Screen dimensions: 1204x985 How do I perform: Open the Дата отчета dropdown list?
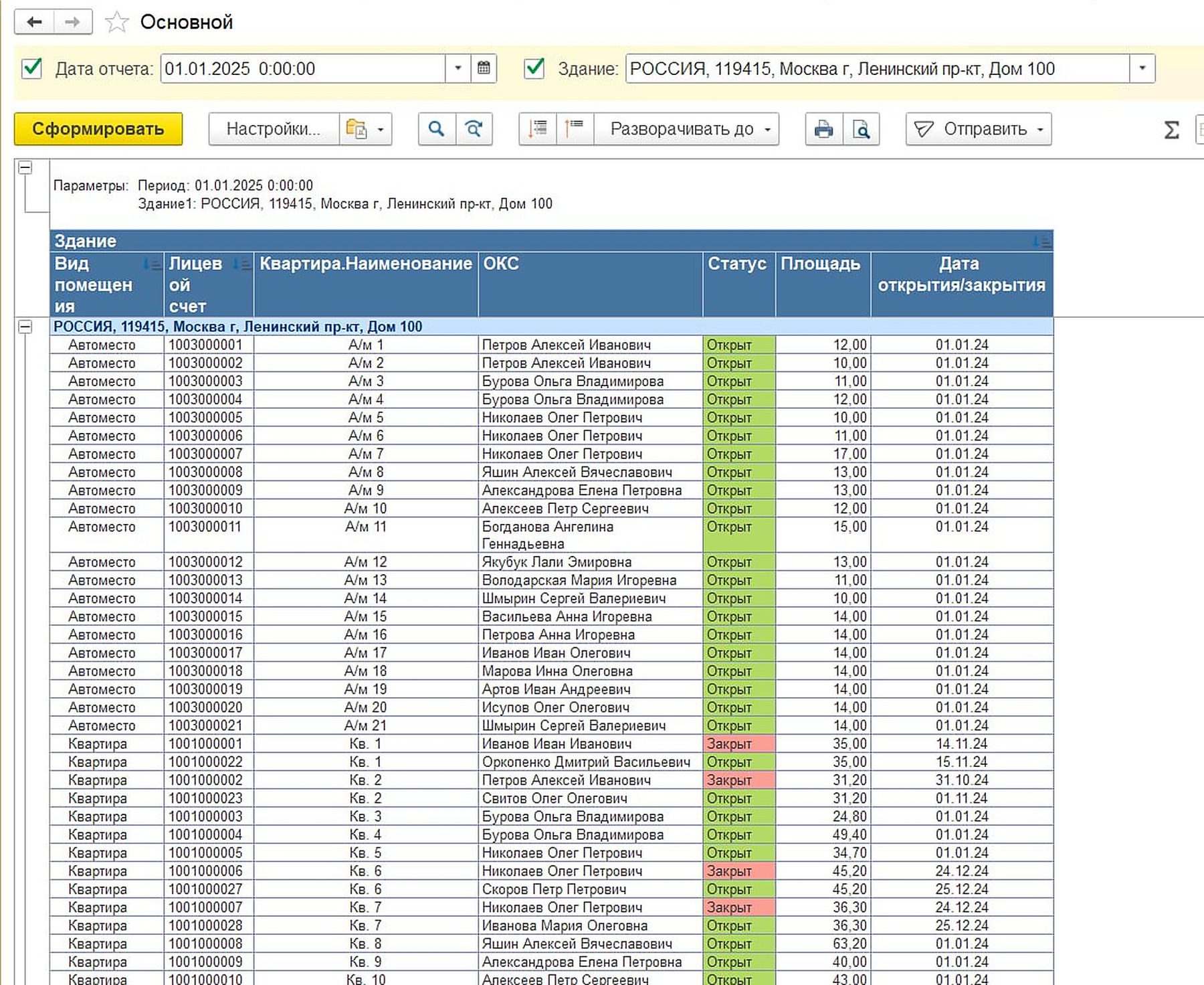tap(458, 68)
